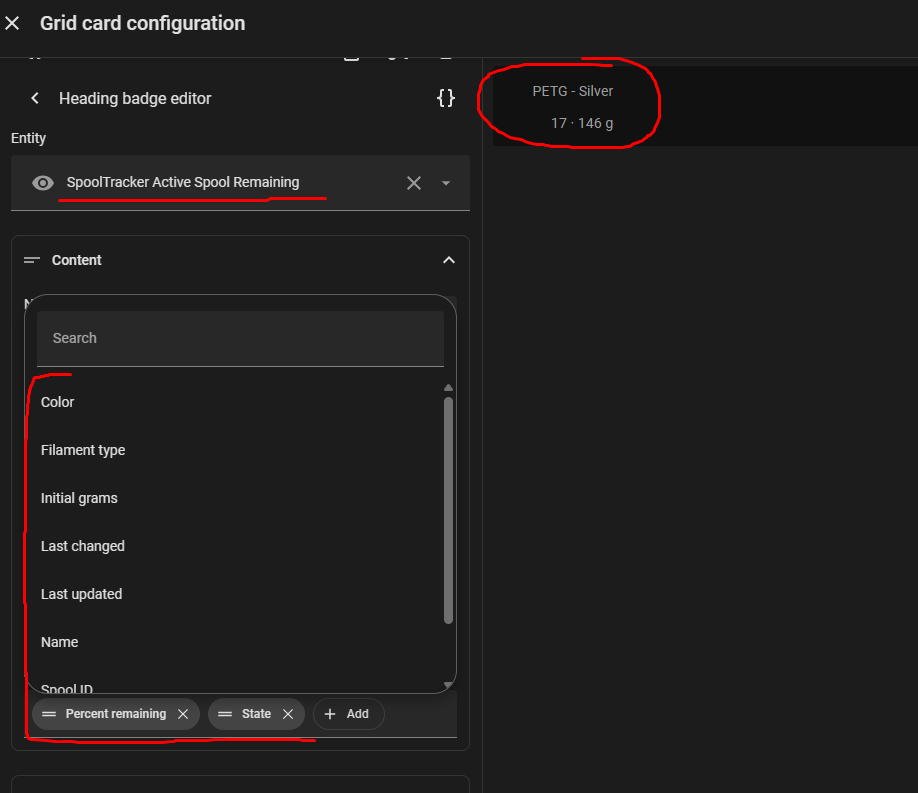This screenshot has width=918, height=793.
Task: Pick Last changed from the list
Action: [83, 546]
